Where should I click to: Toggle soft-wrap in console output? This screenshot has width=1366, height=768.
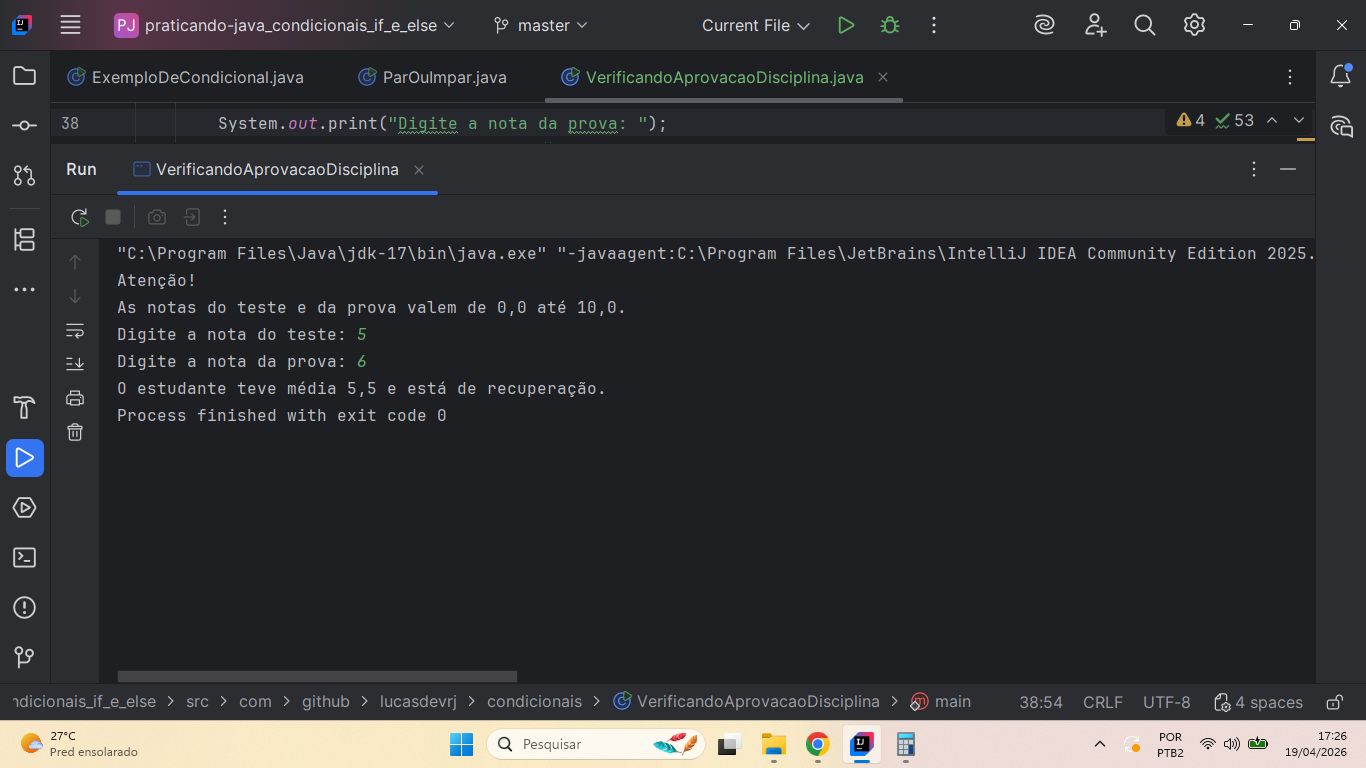[75, 330]
